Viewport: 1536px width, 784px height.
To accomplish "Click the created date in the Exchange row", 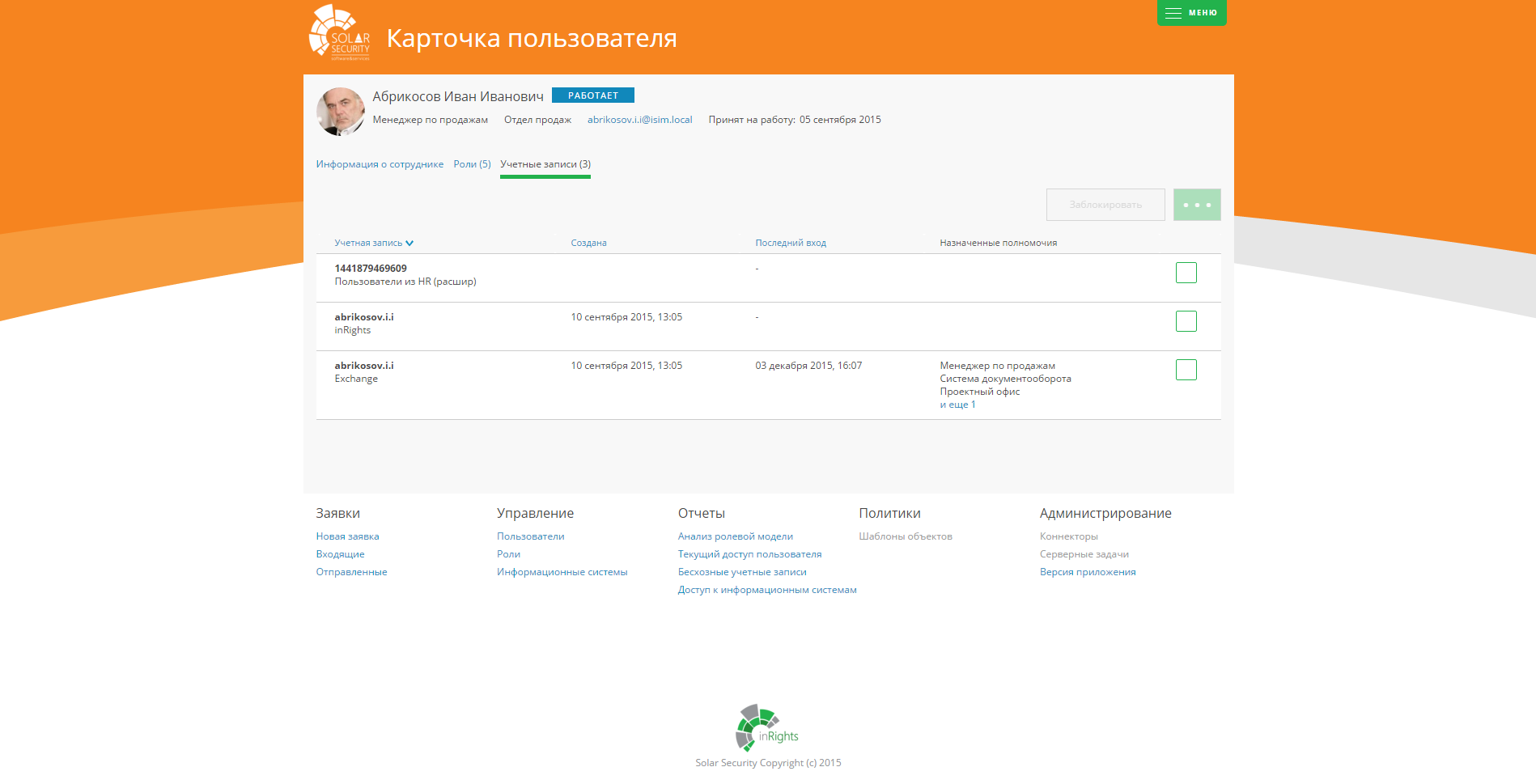I will [626, 366].
